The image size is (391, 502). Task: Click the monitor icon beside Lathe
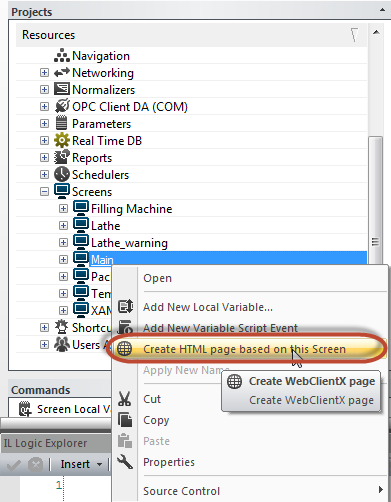(81, 225)
